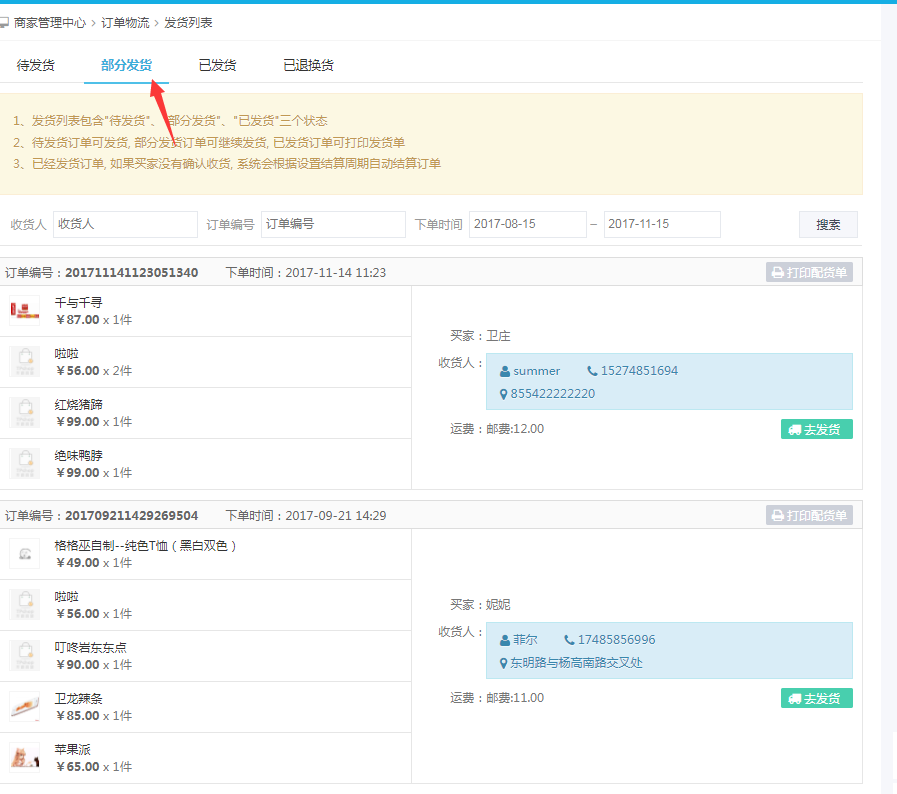Go to the 已退换货 tab
This screenshot has height=794, width=897.
pyautogui.click(x=308, y=66)
